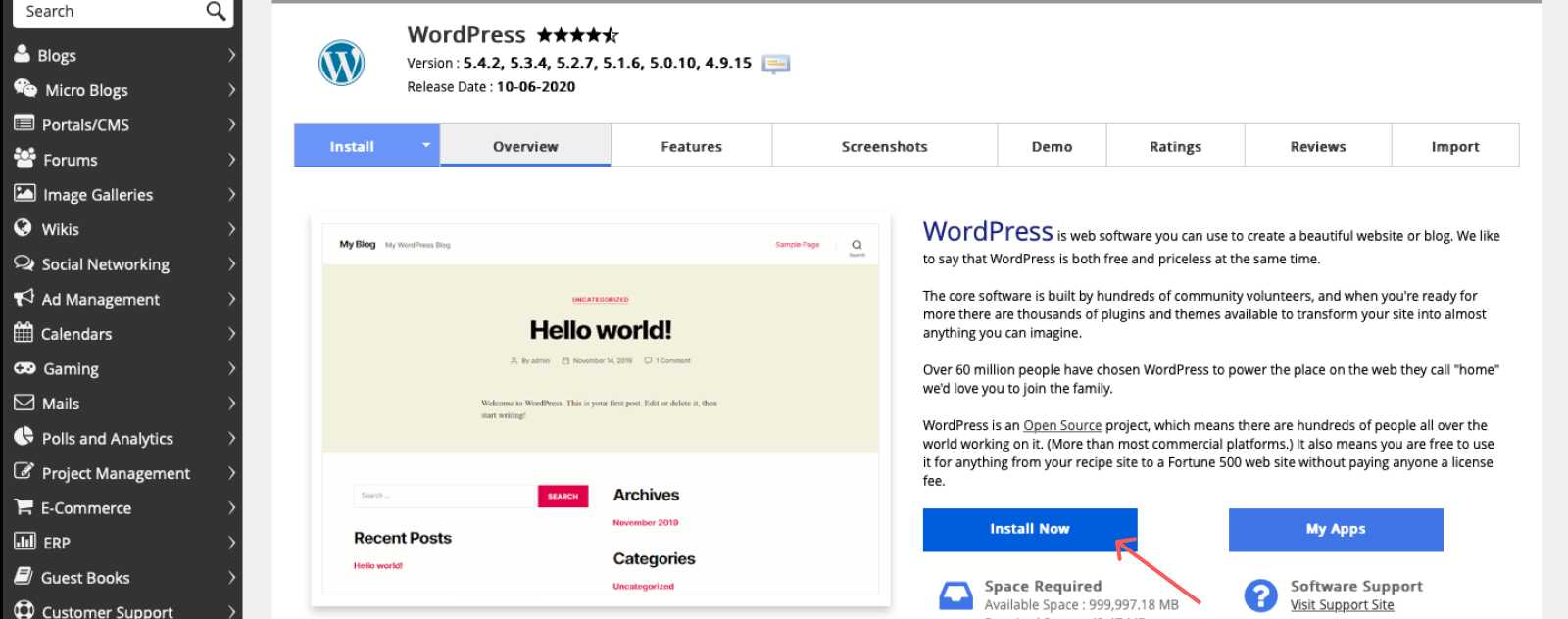Expand the Portals/CMS chevron

(x=232, y=124)
